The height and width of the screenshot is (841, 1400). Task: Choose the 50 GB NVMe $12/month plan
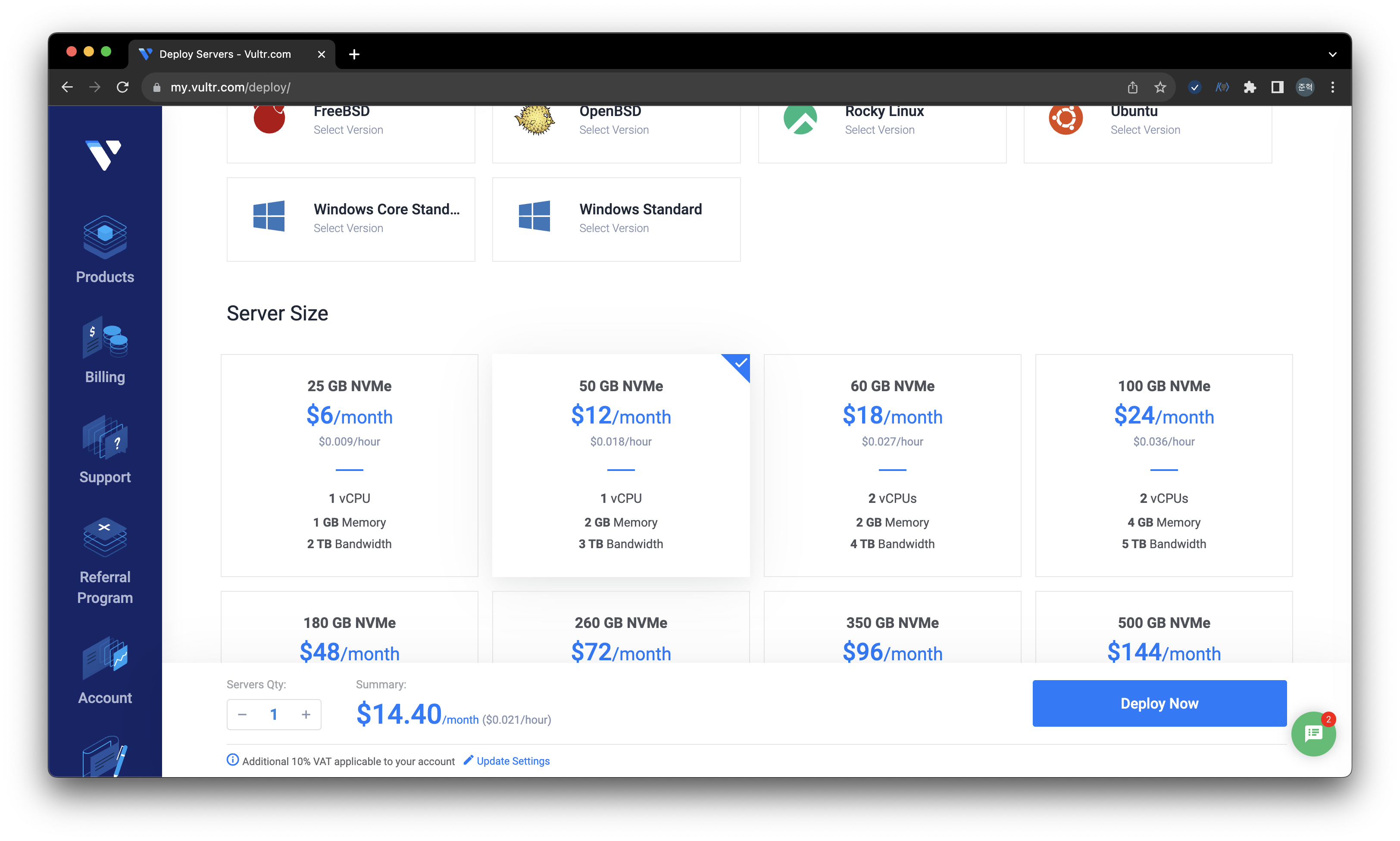(x=621, y=465)
